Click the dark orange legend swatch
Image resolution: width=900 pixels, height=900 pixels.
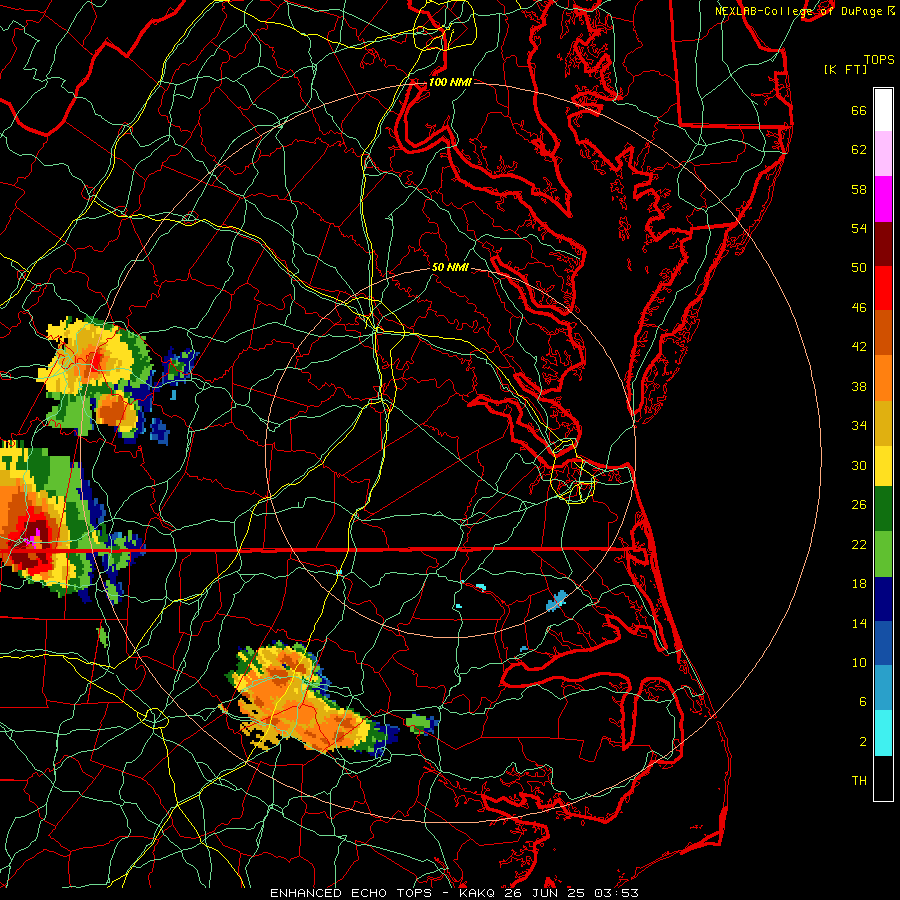[x=883, y=333]
